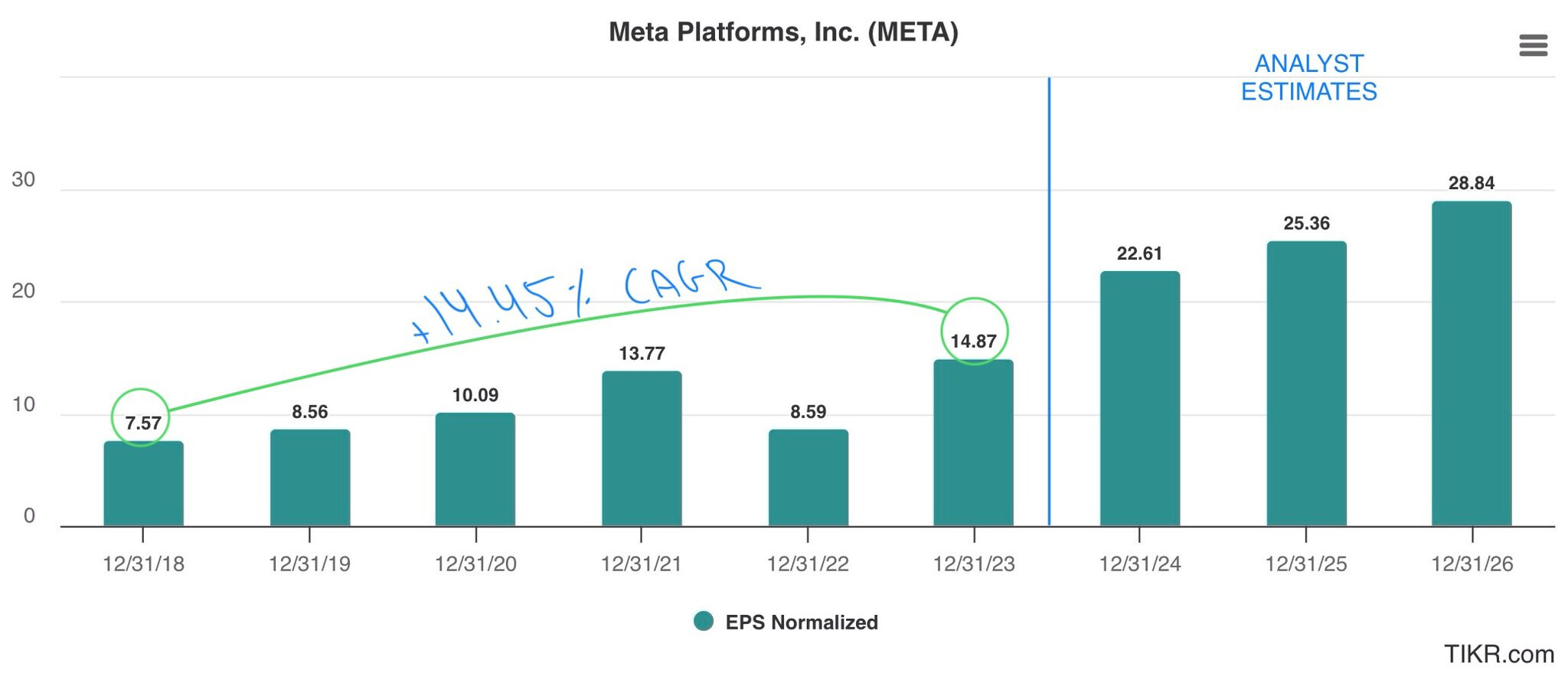
Task: Click the 12/31/21 EPS bar
Action: click(x=641, y=449)
